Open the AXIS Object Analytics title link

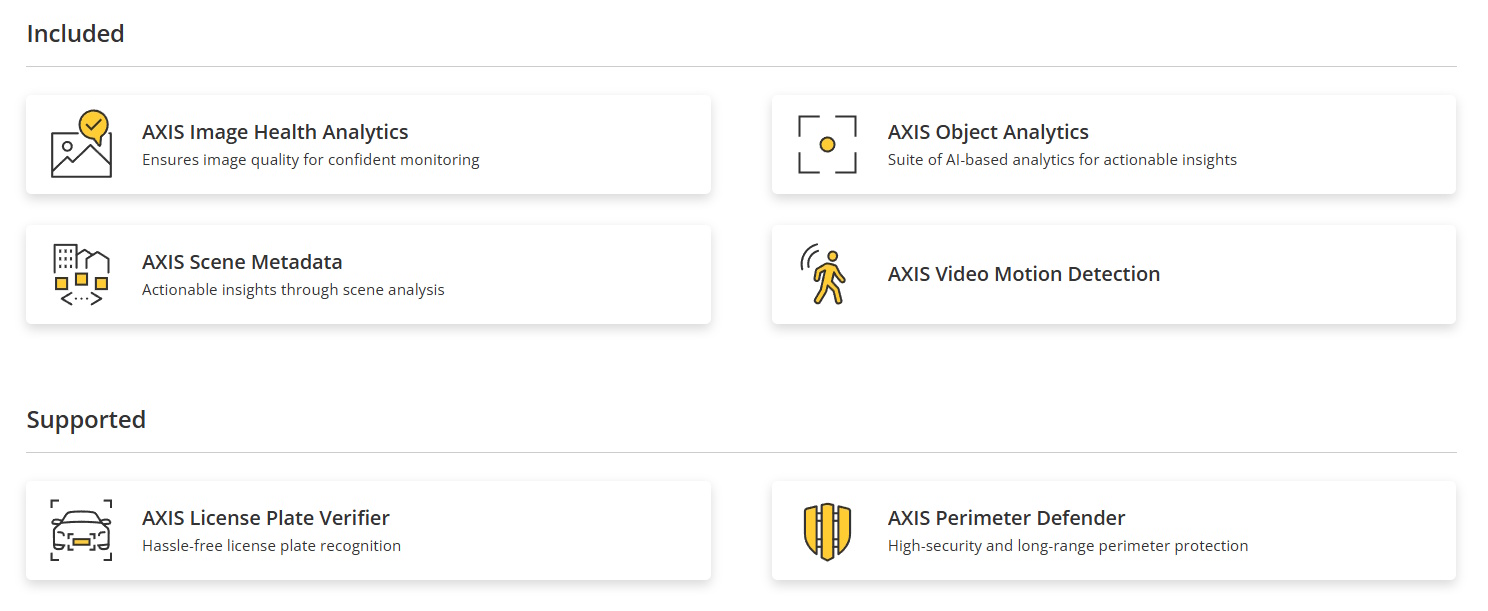(988, 132)
